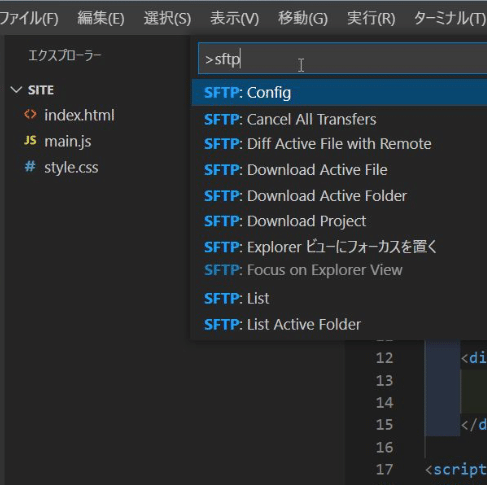Pick SFTP: Download Active File
The image size is (487, 485).
[339, 170]
